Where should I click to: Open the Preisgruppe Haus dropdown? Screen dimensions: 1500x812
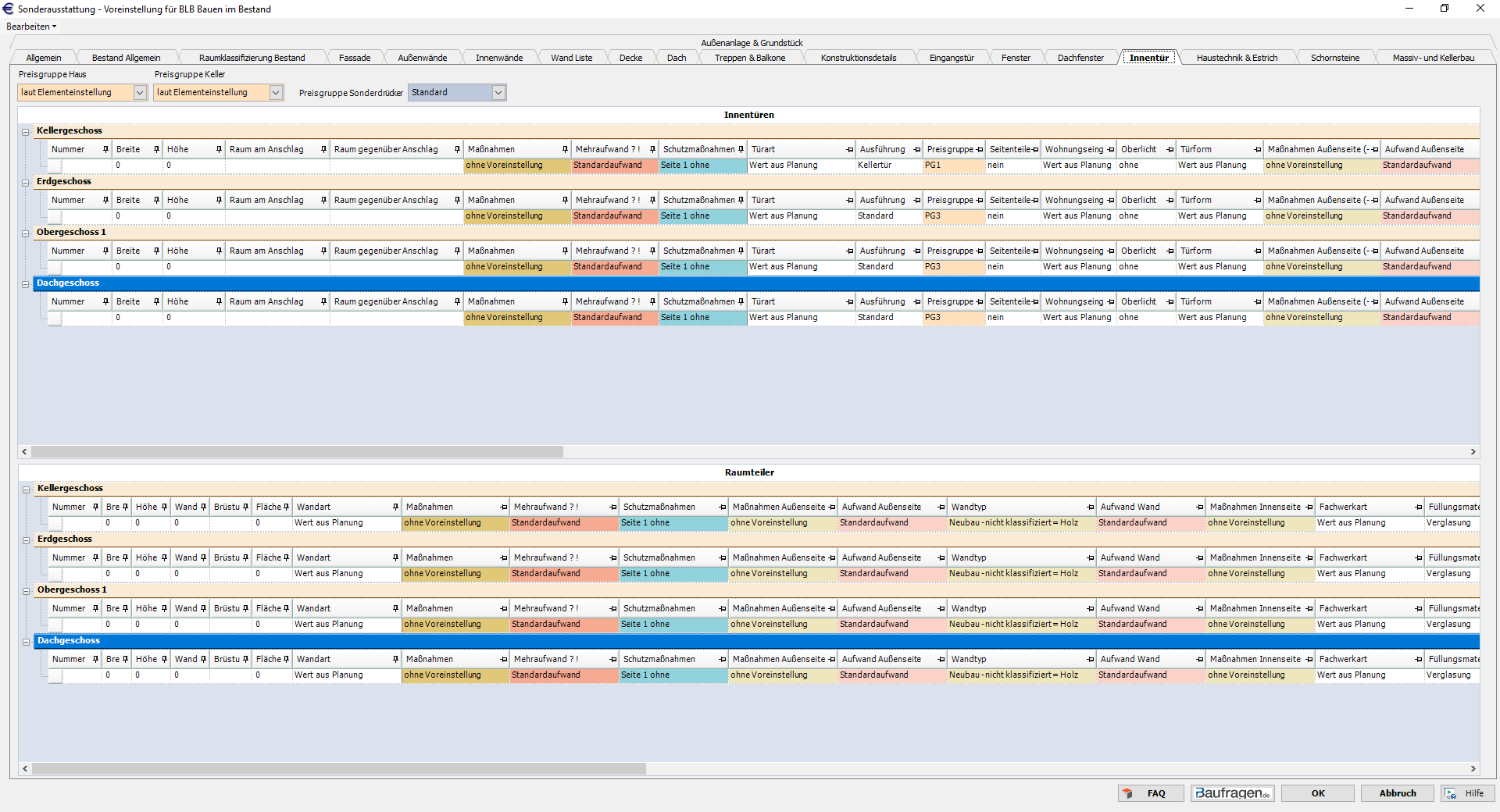(x=140, y=93)
